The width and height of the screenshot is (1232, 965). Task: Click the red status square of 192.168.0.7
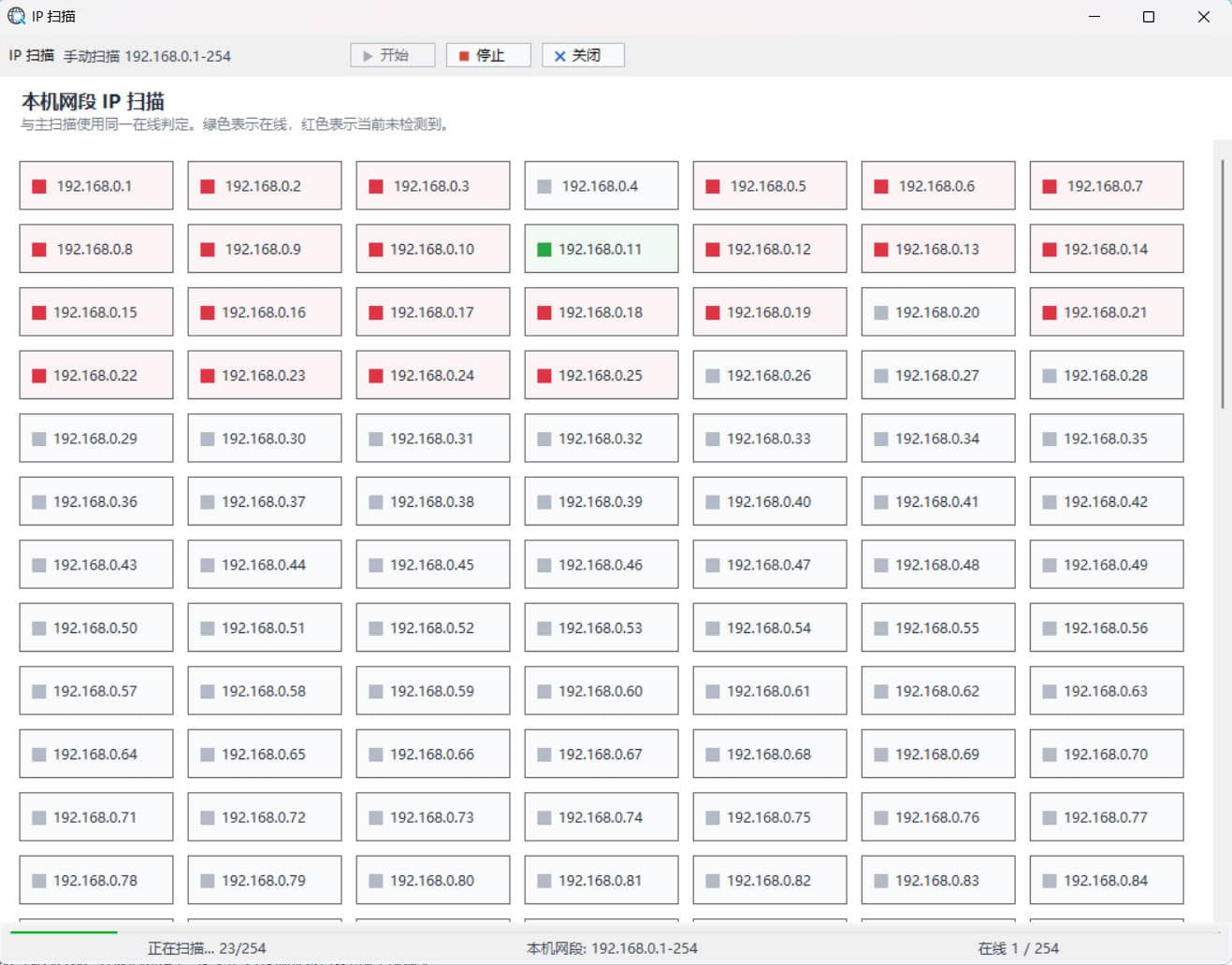[x=1050, y=186]
